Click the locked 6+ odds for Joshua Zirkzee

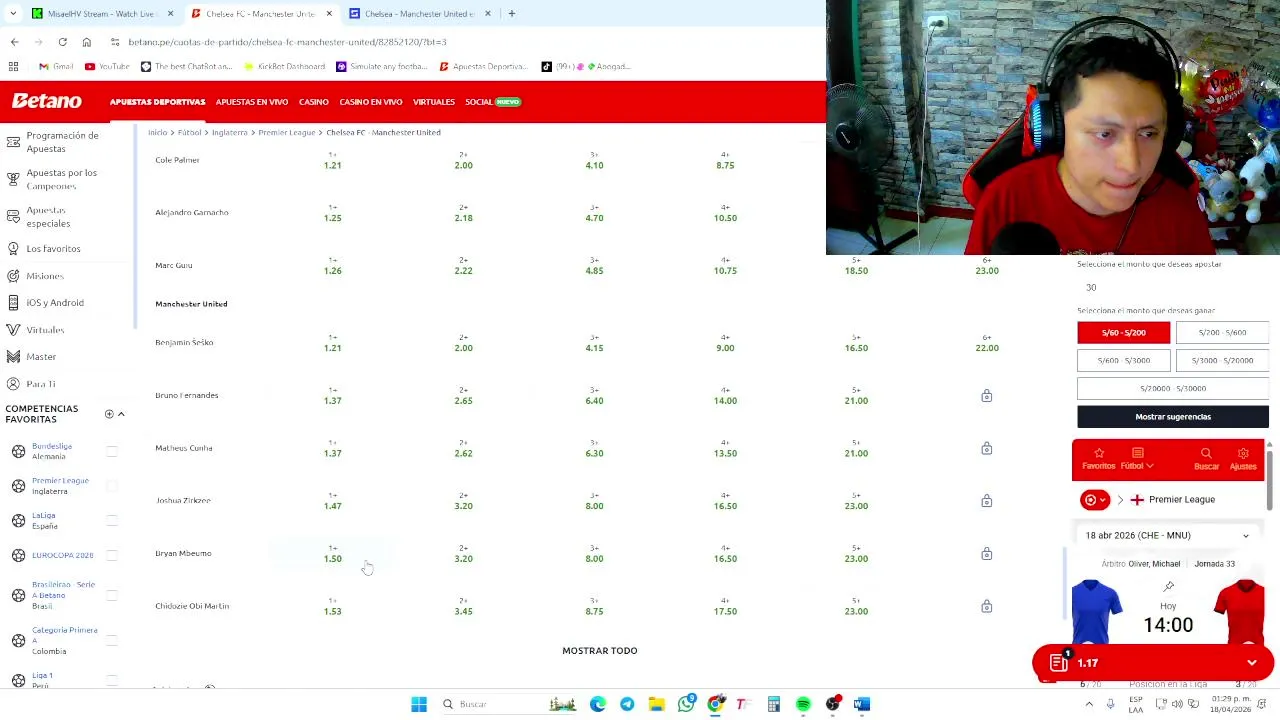(986, 501)
